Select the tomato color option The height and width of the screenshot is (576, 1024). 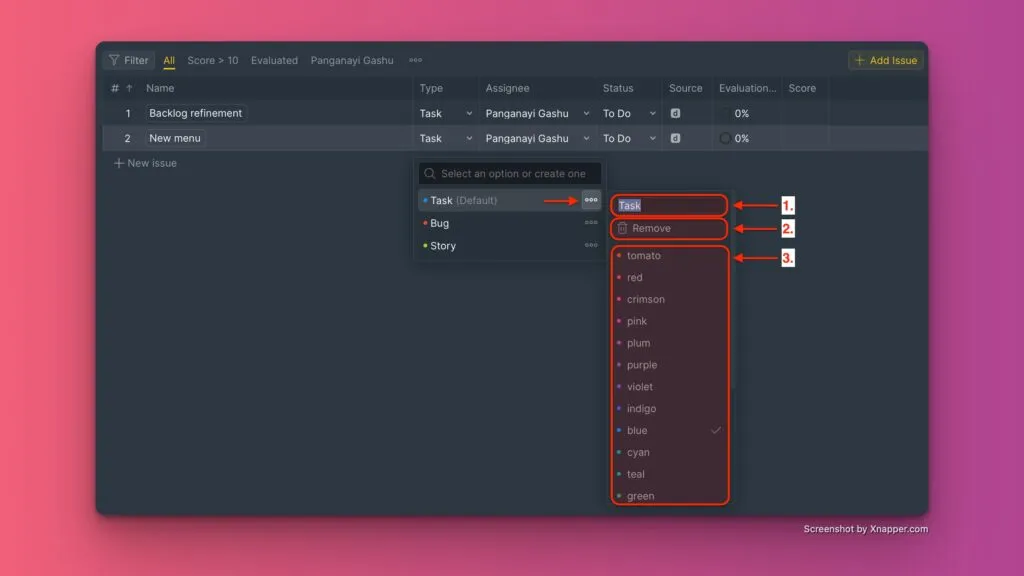(644, 256)
